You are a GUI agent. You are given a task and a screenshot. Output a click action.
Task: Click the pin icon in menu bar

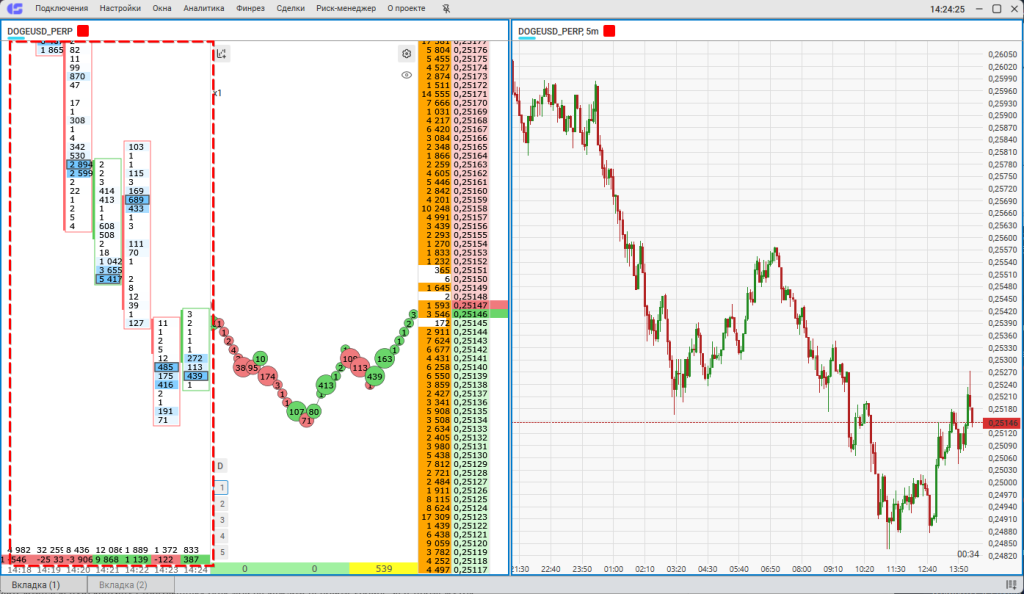445,9
